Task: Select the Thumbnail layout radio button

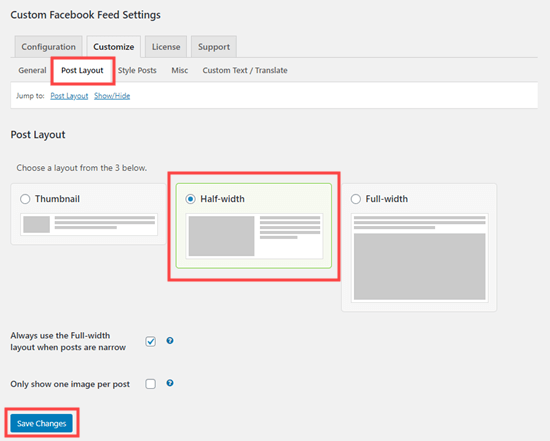Action: (25, 199)
